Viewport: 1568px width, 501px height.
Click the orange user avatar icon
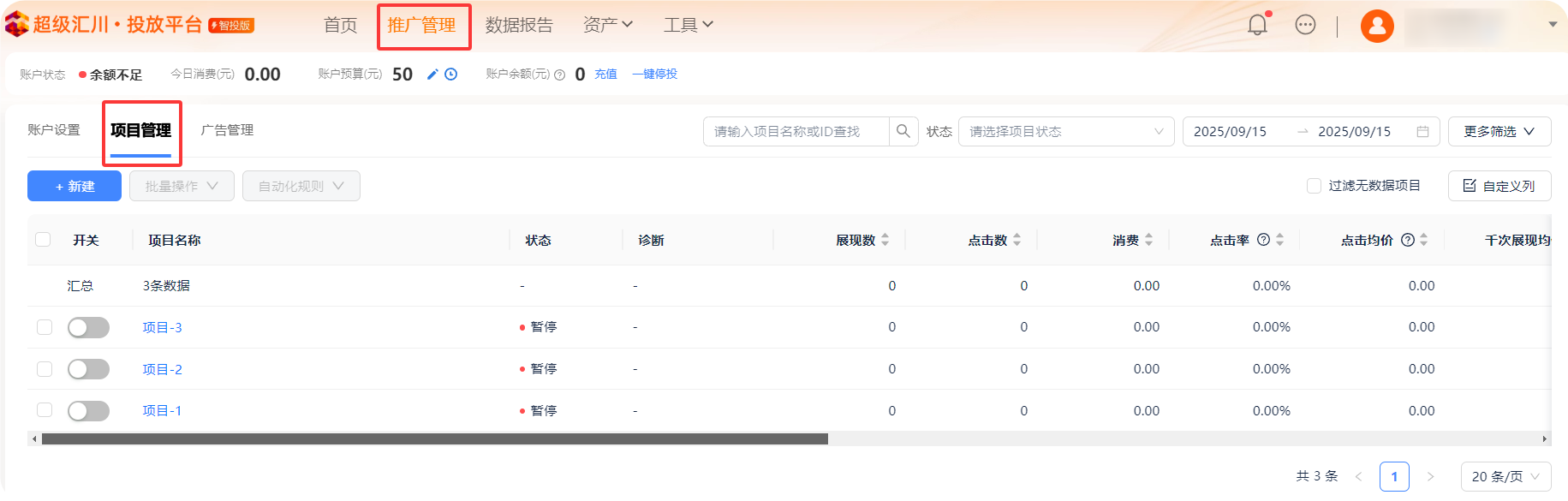[1377, 26]
